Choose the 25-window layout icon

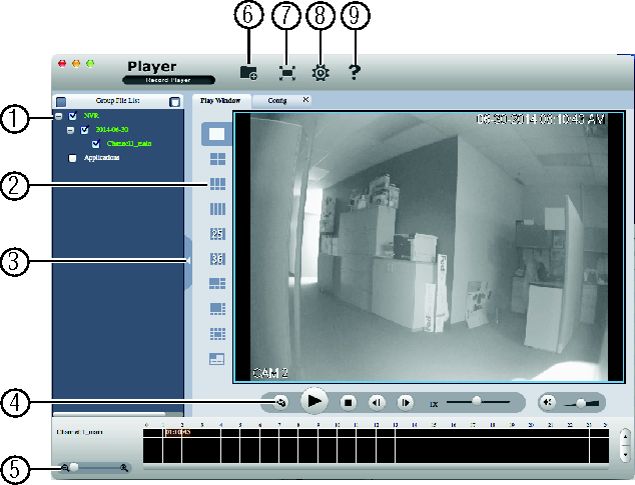pyautogui.click(x=217, y=234)
